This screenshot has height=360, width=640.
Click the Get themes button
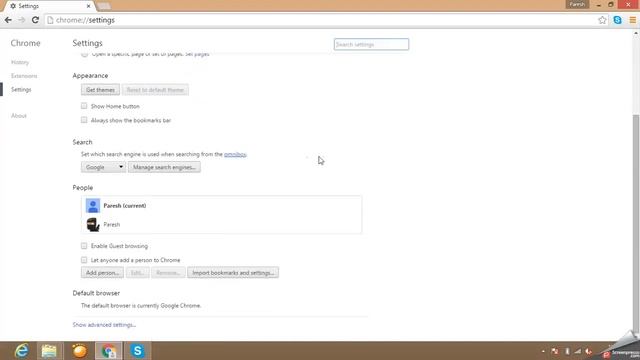tap(100, 90)
